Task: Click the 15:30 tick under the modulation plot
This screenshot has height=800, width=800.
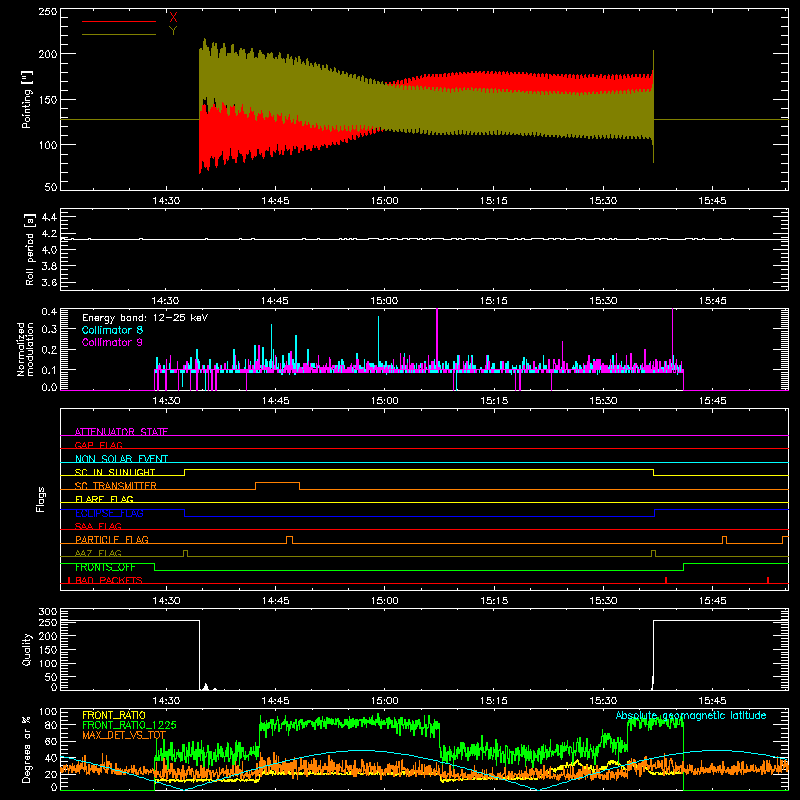Action: click(x=603, y=401)
